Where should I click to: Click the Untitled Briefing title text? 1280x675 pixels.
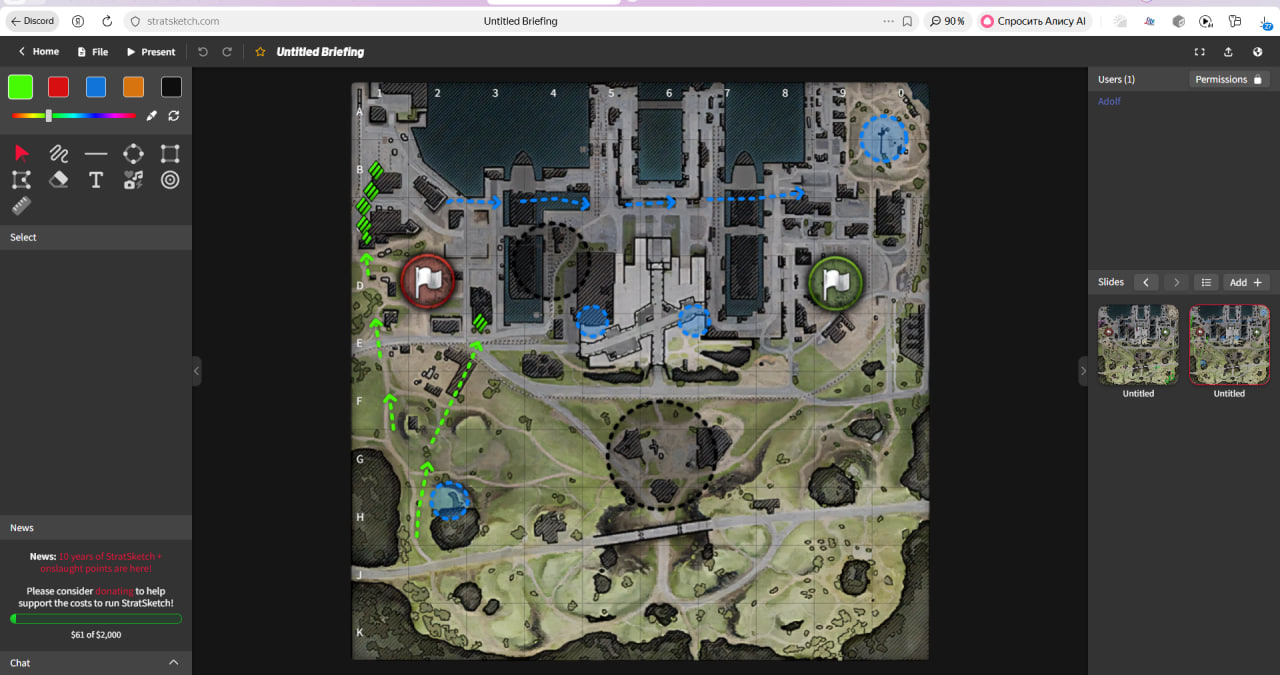(x=320, y=52)
